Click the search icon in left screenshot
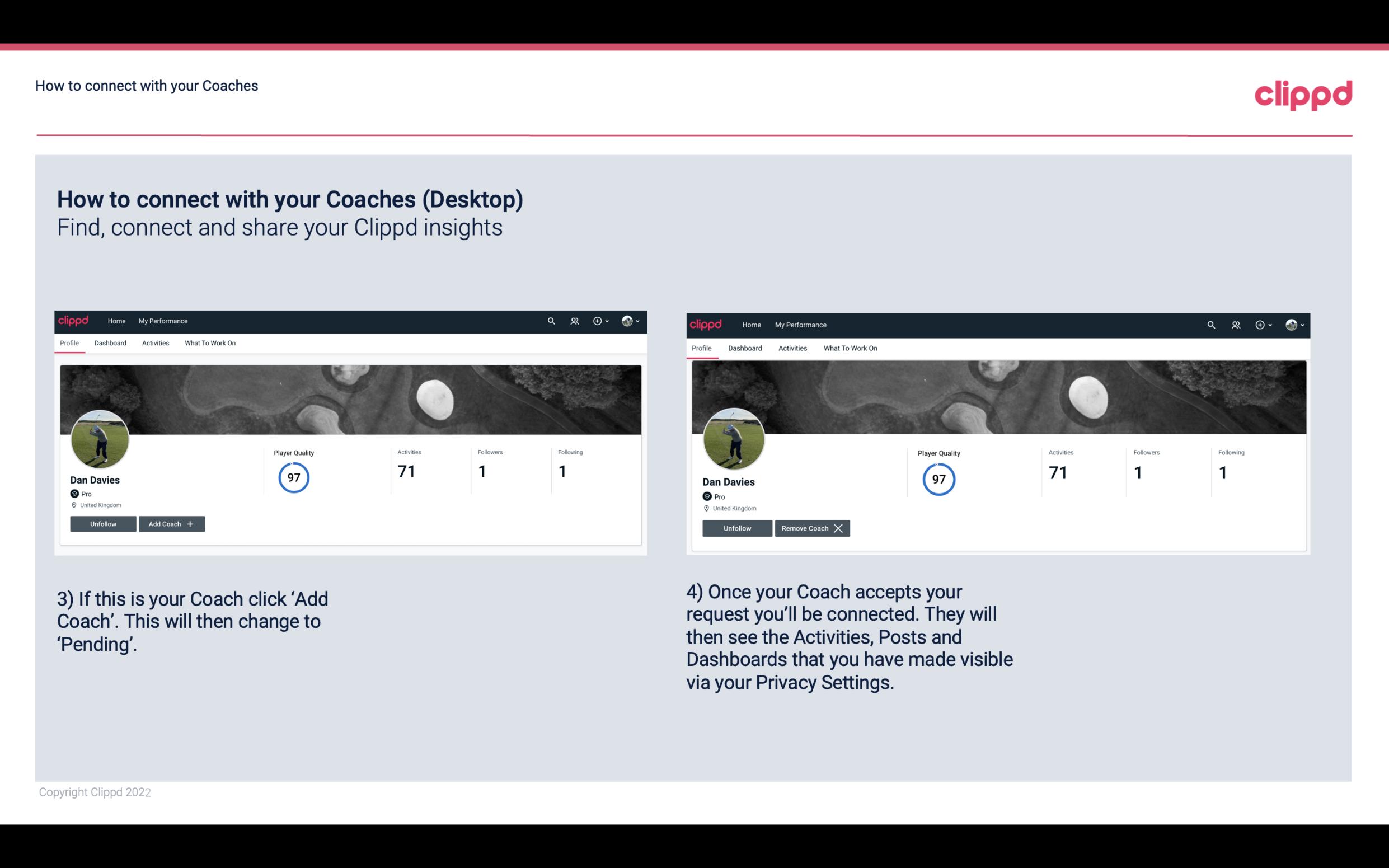 click(x=552, y=321)
